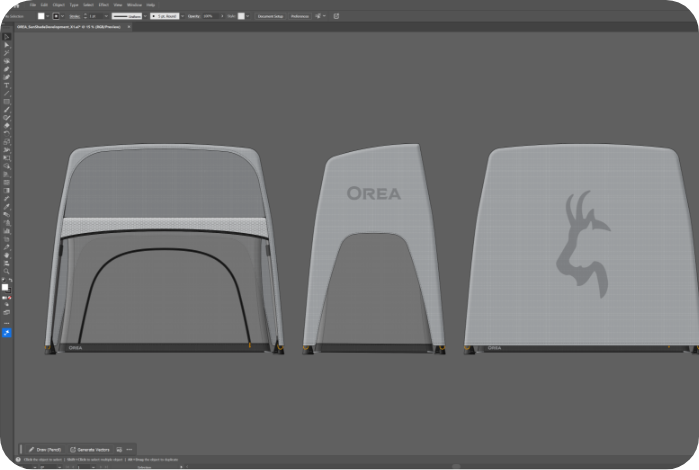Click the Draw (Pencil) button

pos(45,449)
